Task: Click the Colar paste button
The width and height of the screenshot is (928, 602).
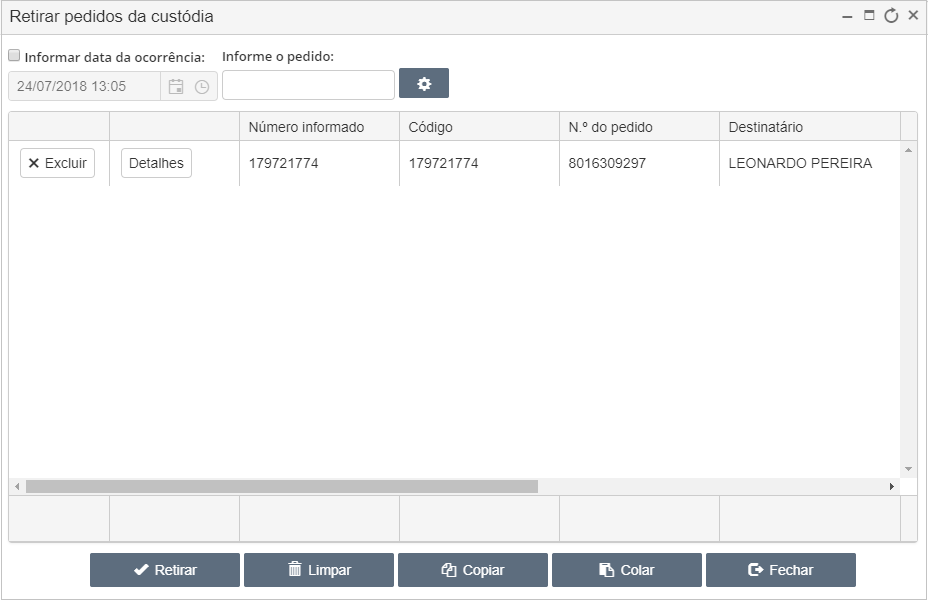Action: coord(627,570)
